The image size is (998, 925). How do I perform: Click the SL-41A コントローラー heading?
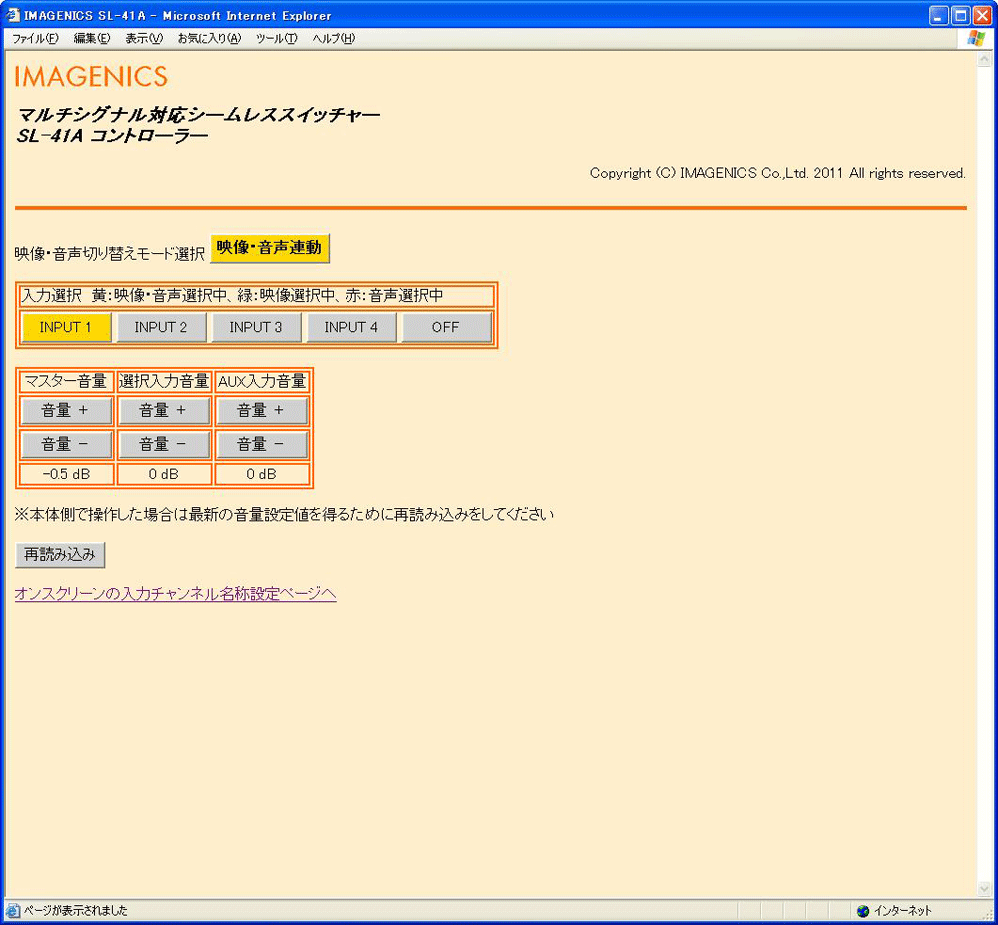[113, 136]
